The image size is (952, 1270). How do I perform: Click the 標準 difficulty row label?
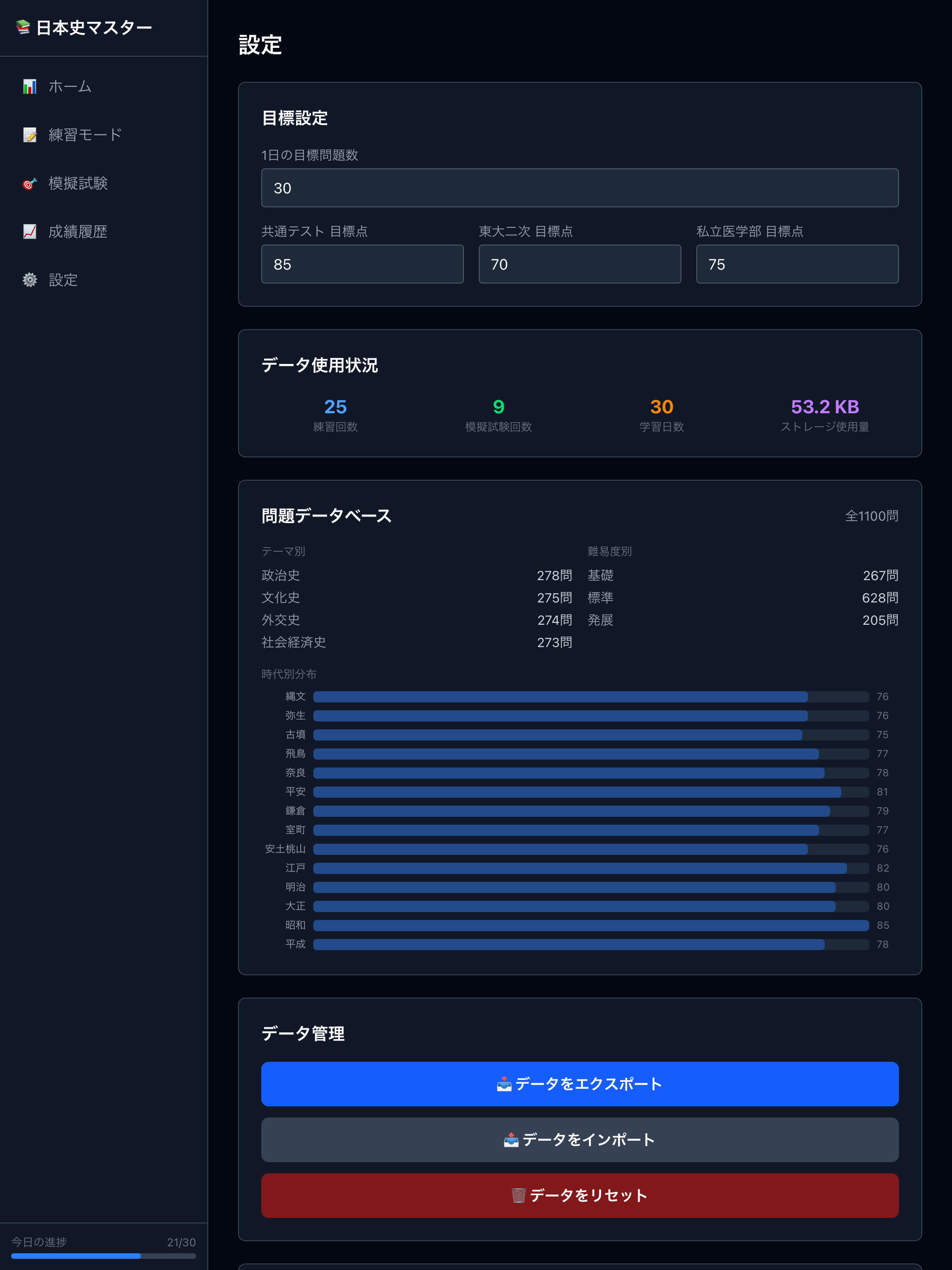(601, 598)
